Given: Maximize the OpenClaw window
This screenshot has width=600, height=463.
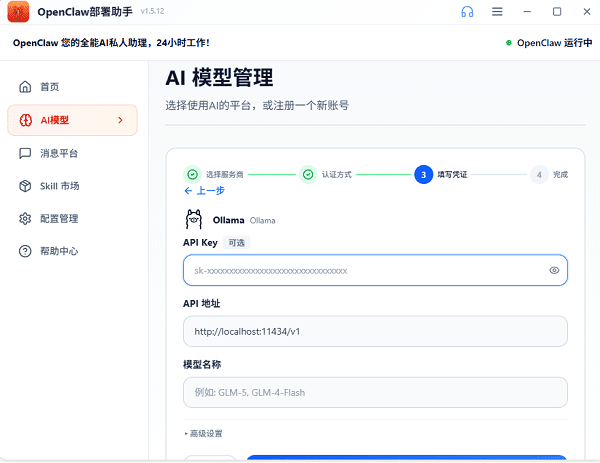Looking at the screenshot, I should tap(557, 12).
